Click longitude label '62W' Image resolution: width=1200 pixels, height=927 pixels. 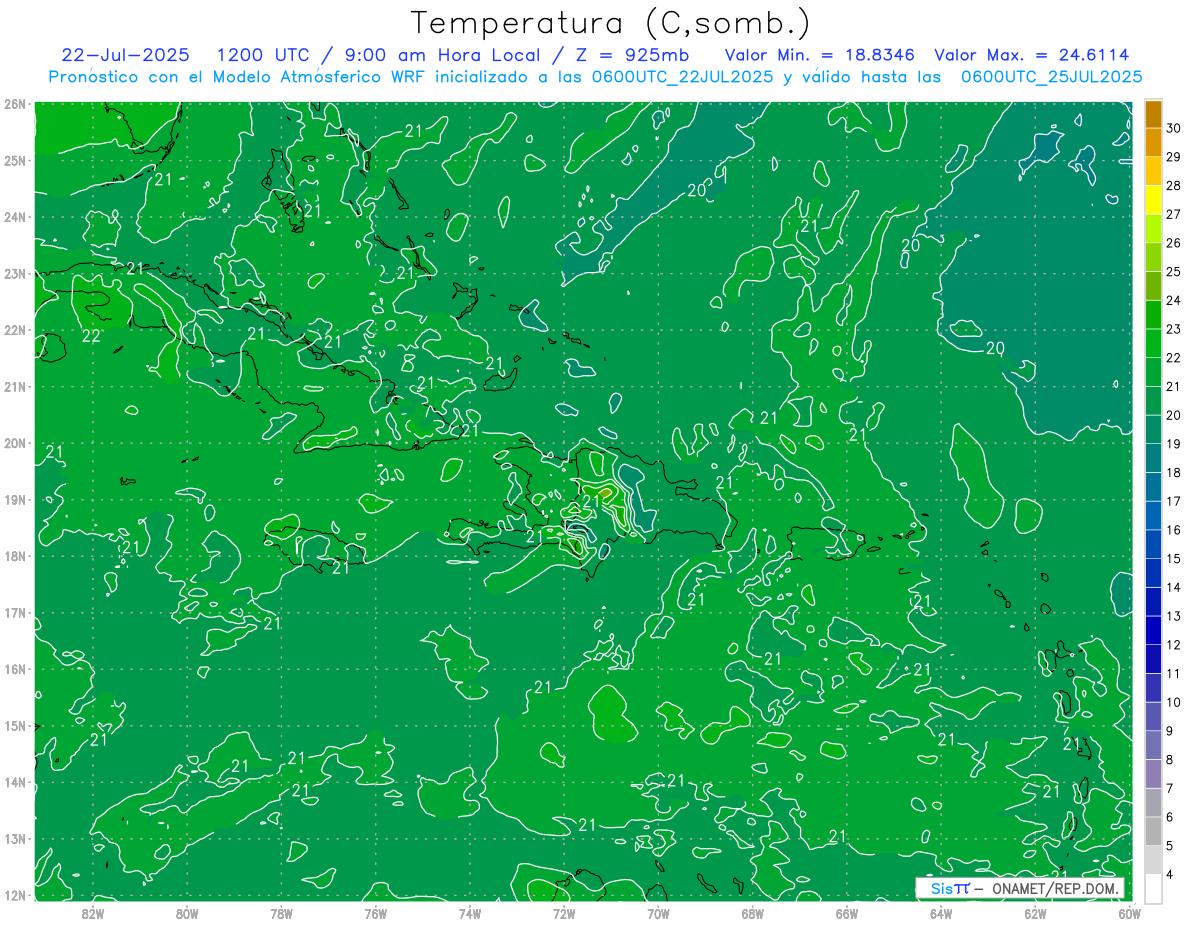coord(1035,913)
